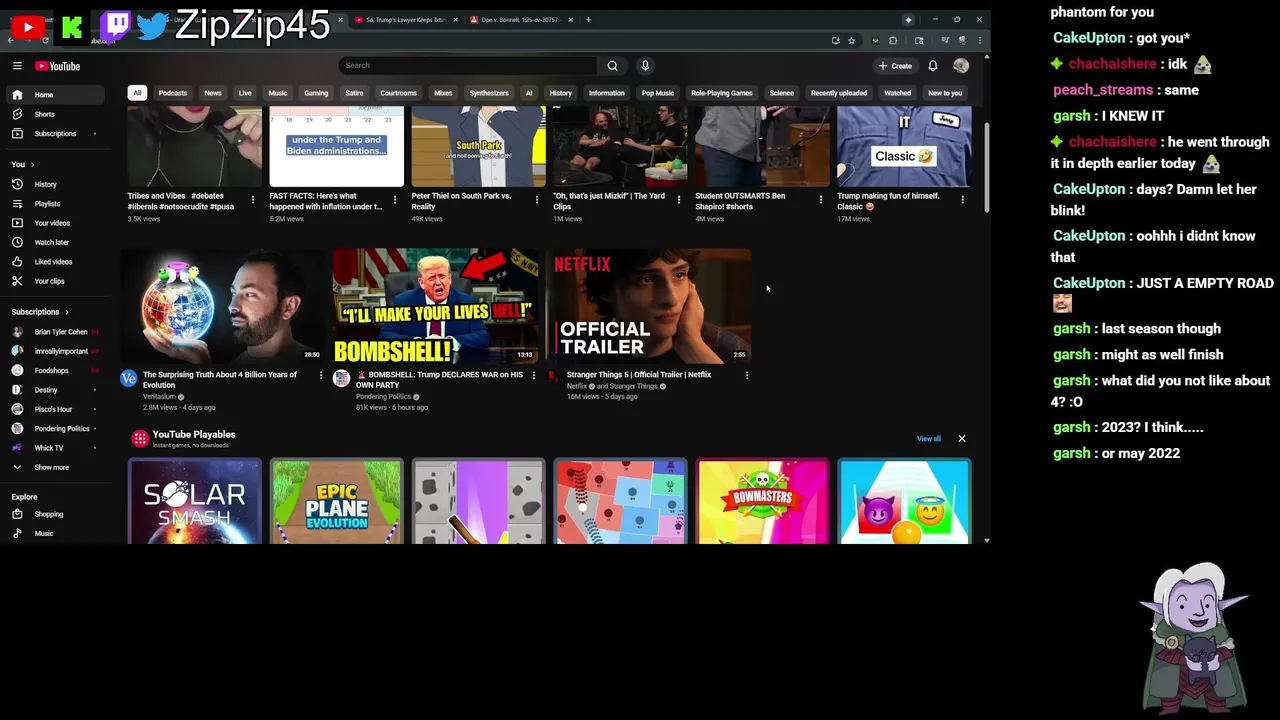
Task: Dismiss the YouTube Playables section
Action: (962, 439)
